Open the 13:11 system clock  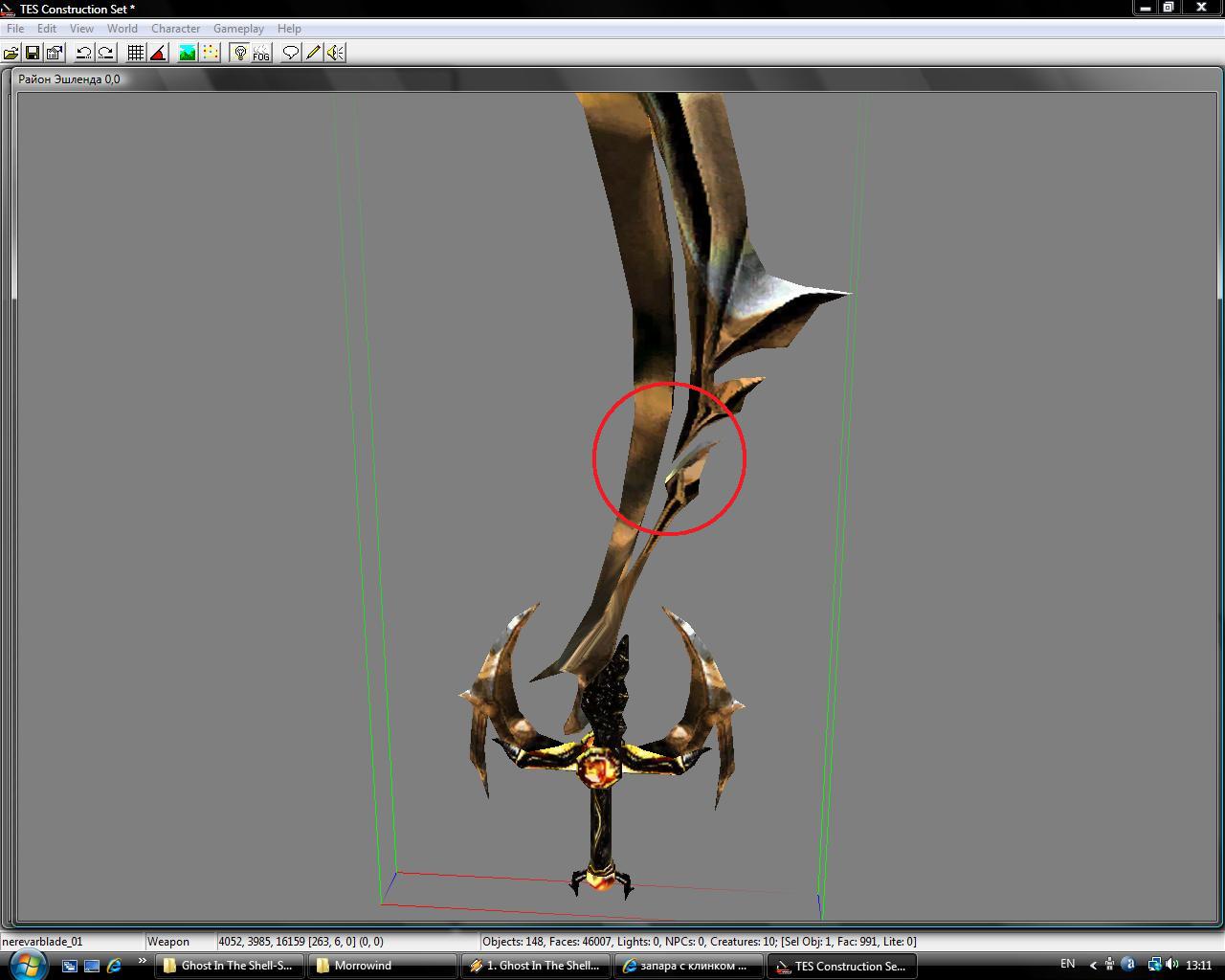(1198, 966)
